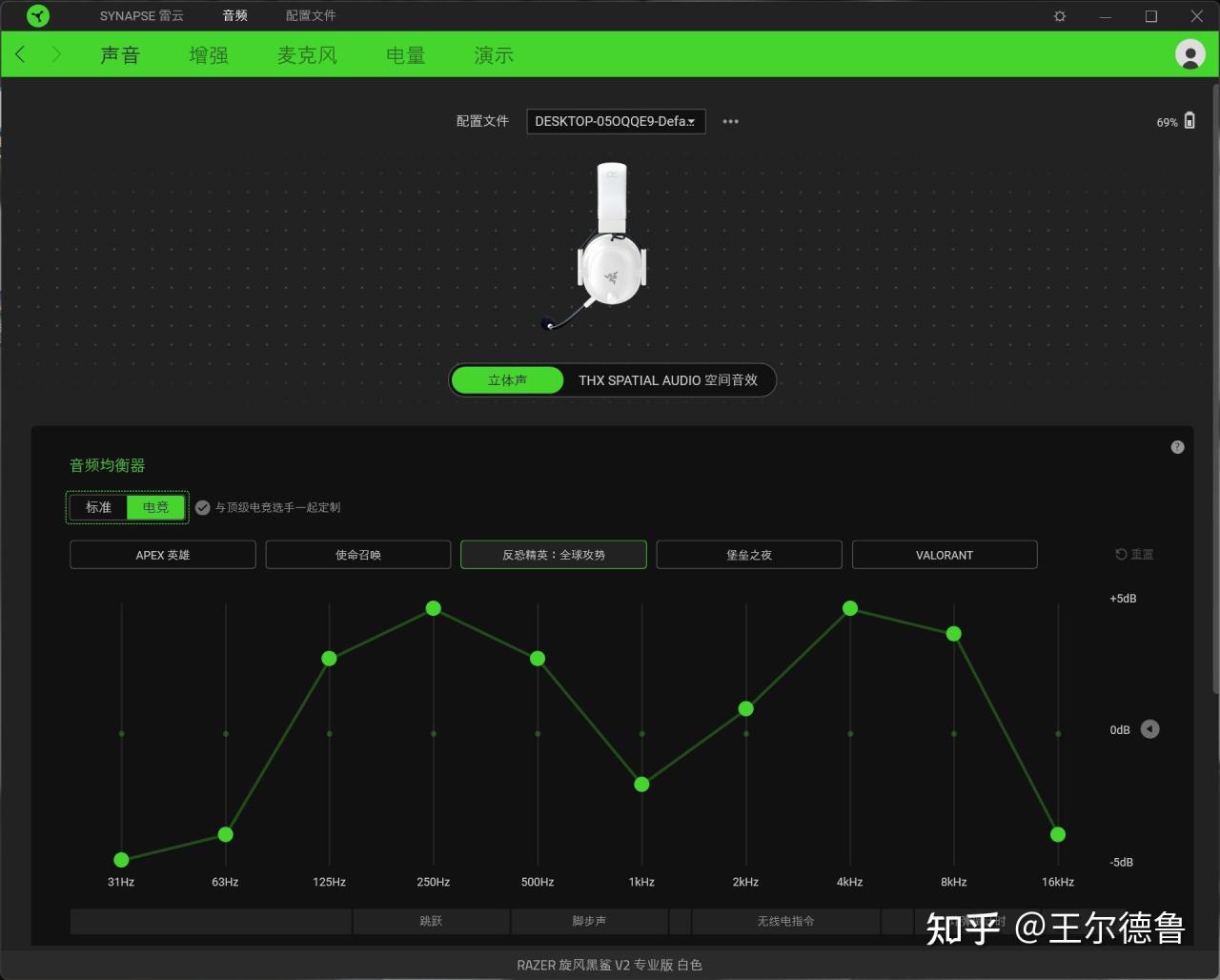This screenshot has width=1220, height=980.
Task: Click the 31Hz equalizer slider handle
Action: [x=121, y=860]
